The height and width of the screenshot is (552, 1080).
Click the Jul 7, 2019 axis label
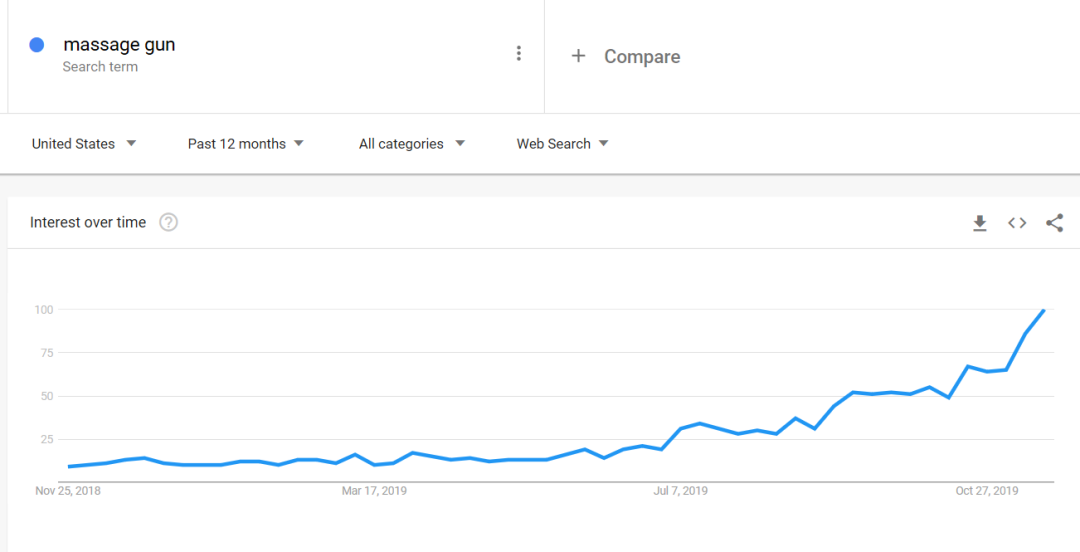pyautogui.click(x=680, y=491)
